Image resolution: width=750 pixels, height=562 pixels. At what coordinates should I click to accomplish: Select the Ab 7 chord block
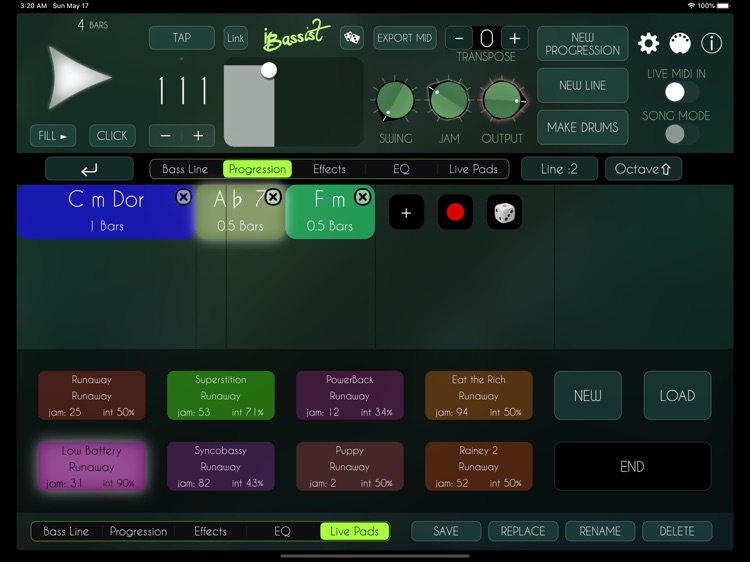240,212
